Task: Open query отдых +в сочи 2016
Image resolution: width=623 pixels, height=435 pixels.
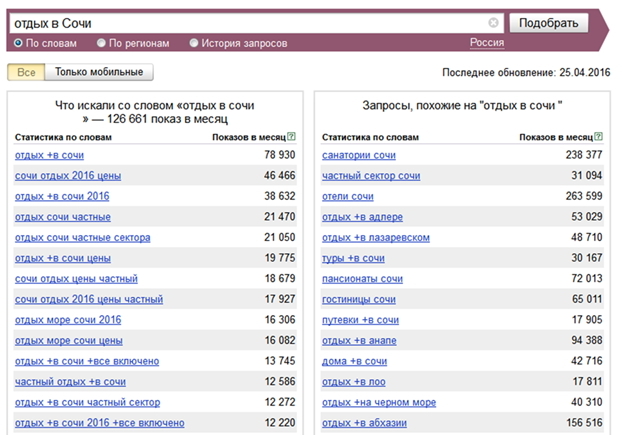Action: 62,196
